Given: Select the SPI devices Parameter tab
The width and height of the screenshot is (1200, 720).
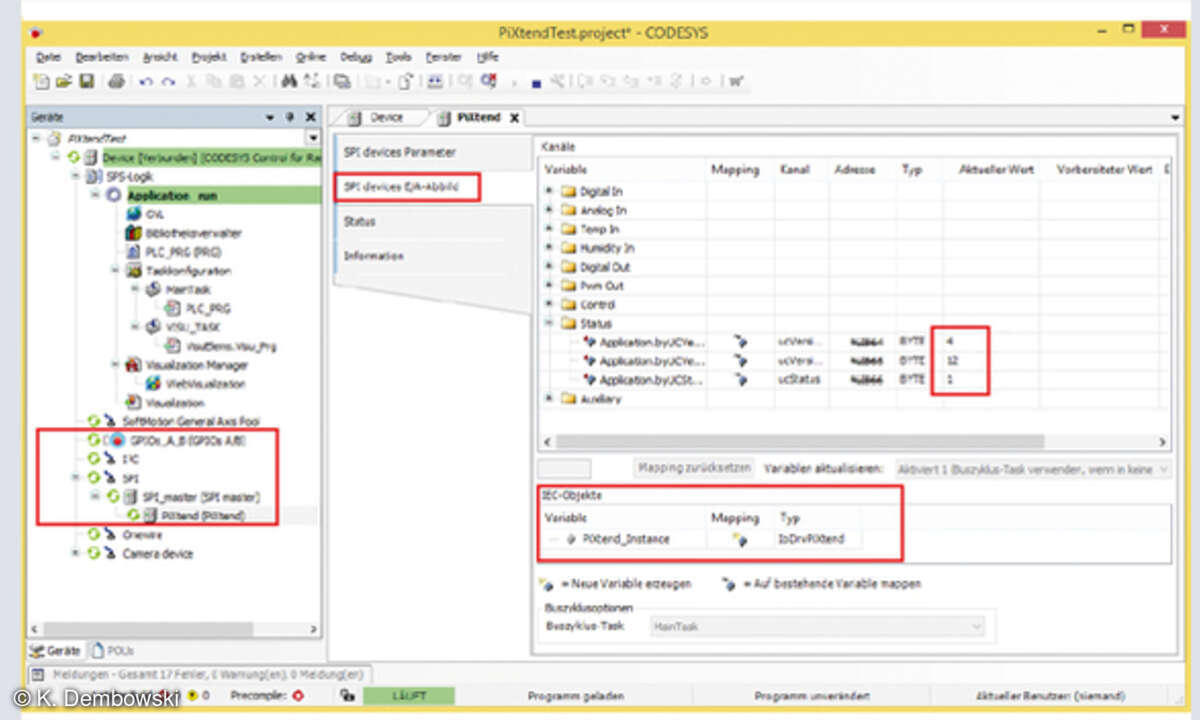Looking at the screenshot, I should click(433, 153).
